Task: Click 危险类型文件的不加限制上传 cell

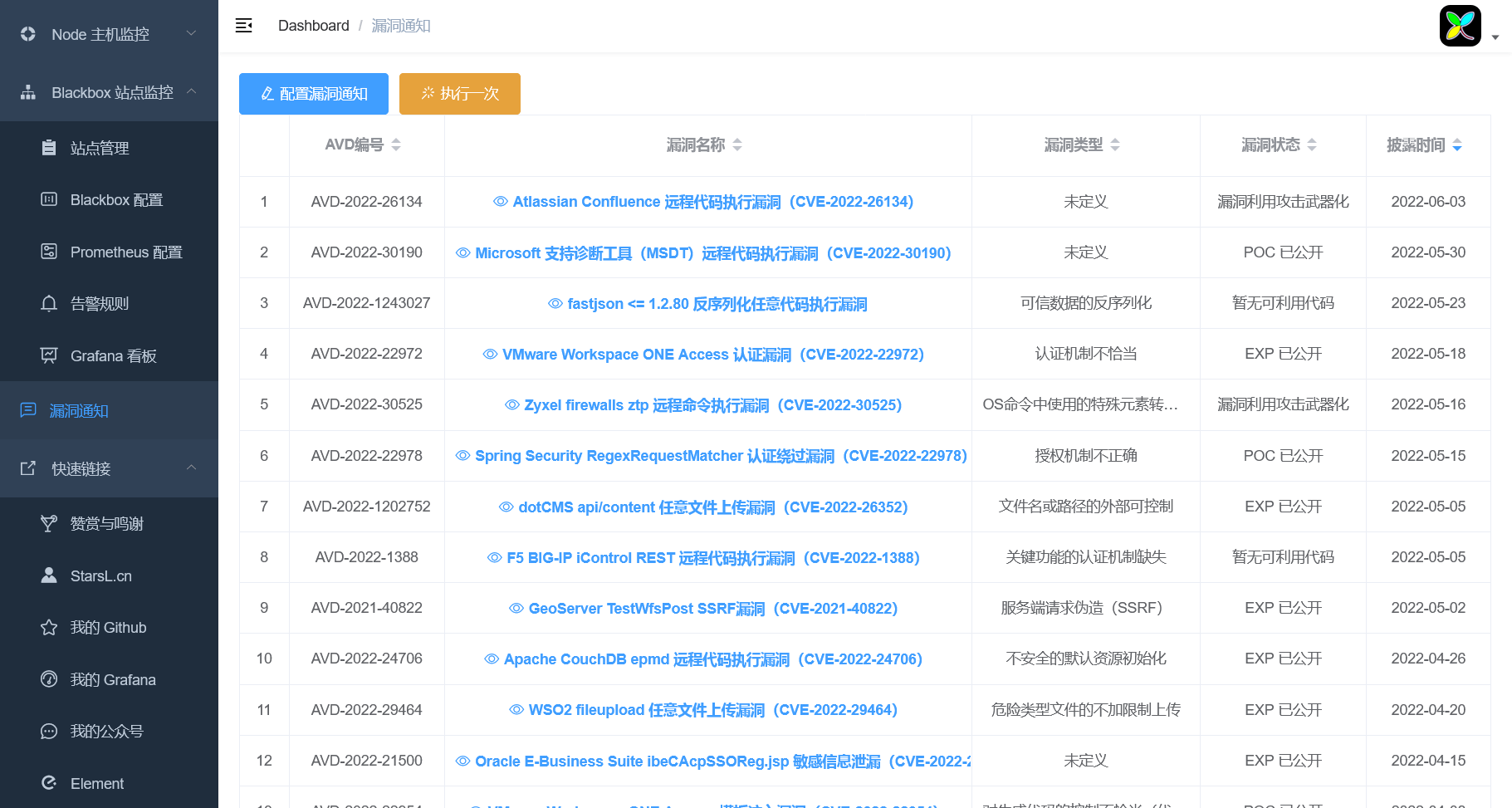Action: click(x=1086, y=710)
